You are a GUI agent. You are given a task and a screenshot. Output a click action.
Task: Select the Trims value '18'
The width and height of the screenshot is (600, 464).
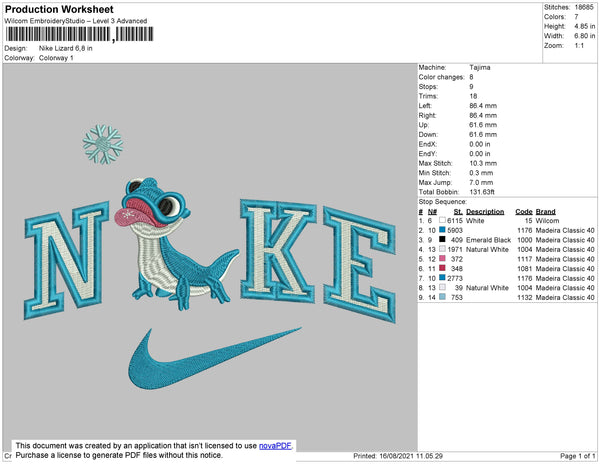[473, 96]
